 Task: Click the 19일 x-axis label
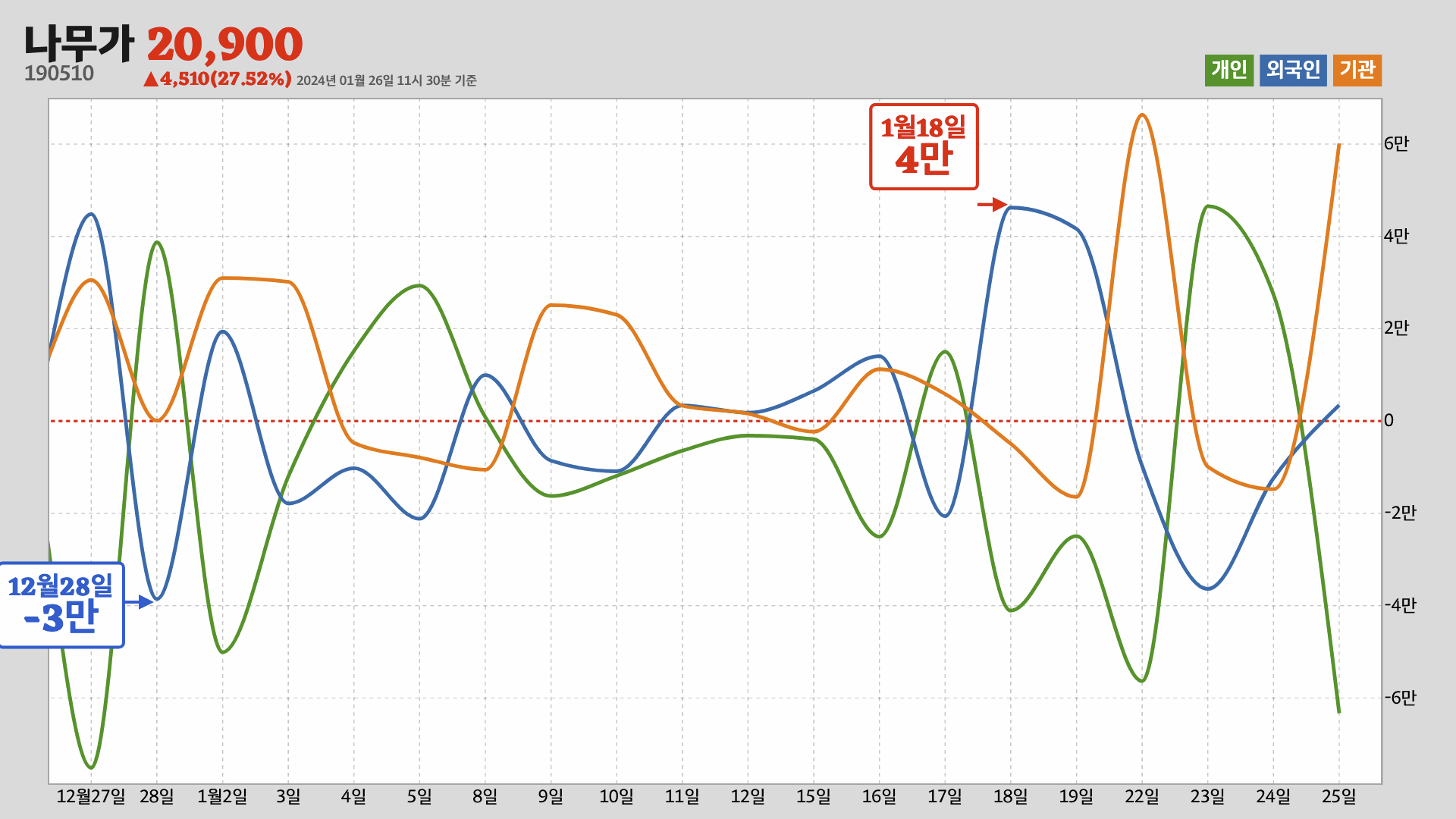(x=1076, y=796)
